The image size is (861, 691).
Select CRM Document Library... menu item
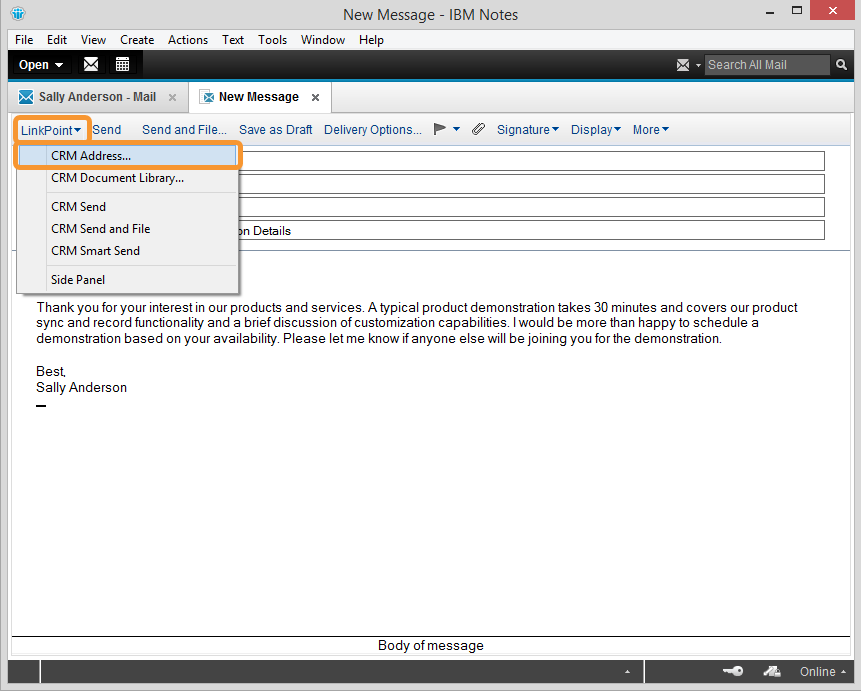point(127,178)
